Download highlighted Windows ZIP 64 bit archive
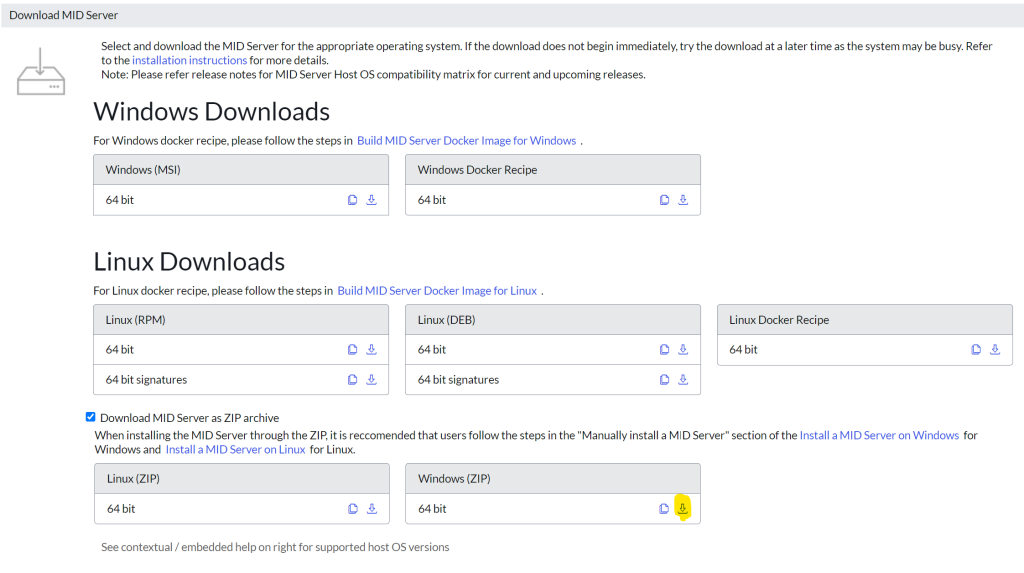This screenshot has height=573, width=1024. pyautogui.click(x=683, y=509)
